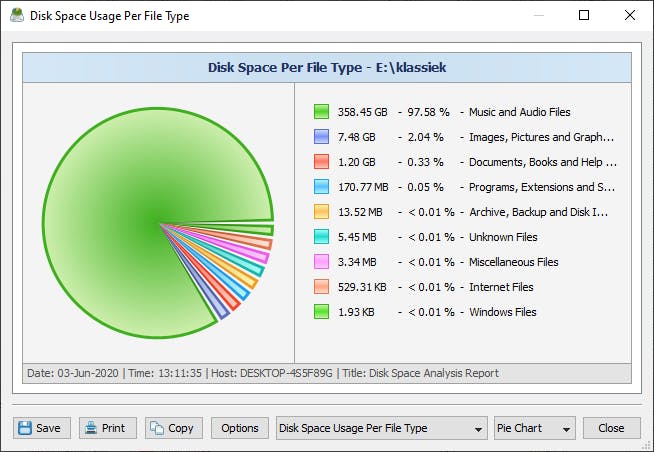Close the report with Close button
The image size is (654, 452).
(x=611, y=428)
